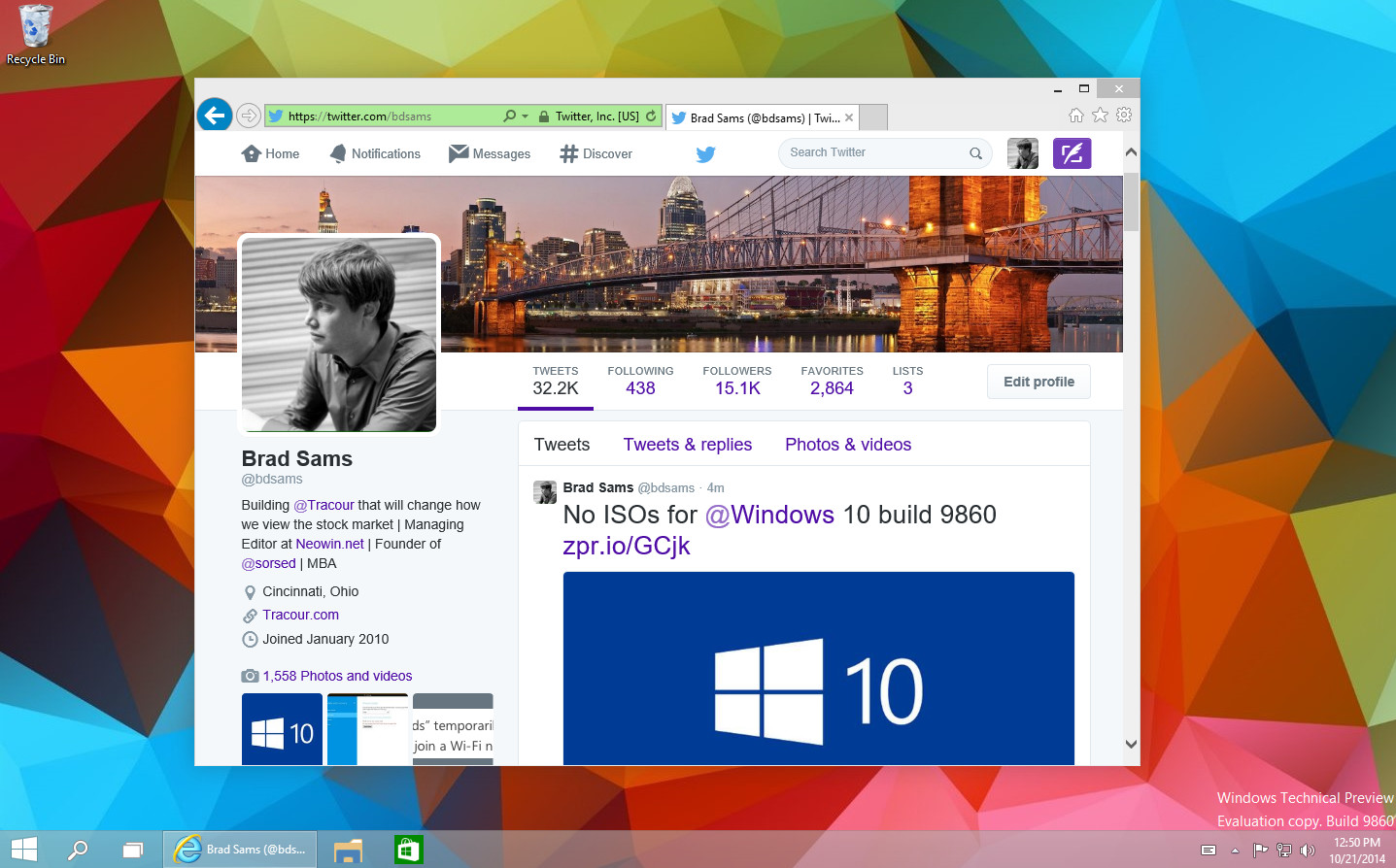Image resolution: width=1396 pixels, height=868 pixels.
Task: Open the Neowin.net link in bio
Action: point(330,544)
